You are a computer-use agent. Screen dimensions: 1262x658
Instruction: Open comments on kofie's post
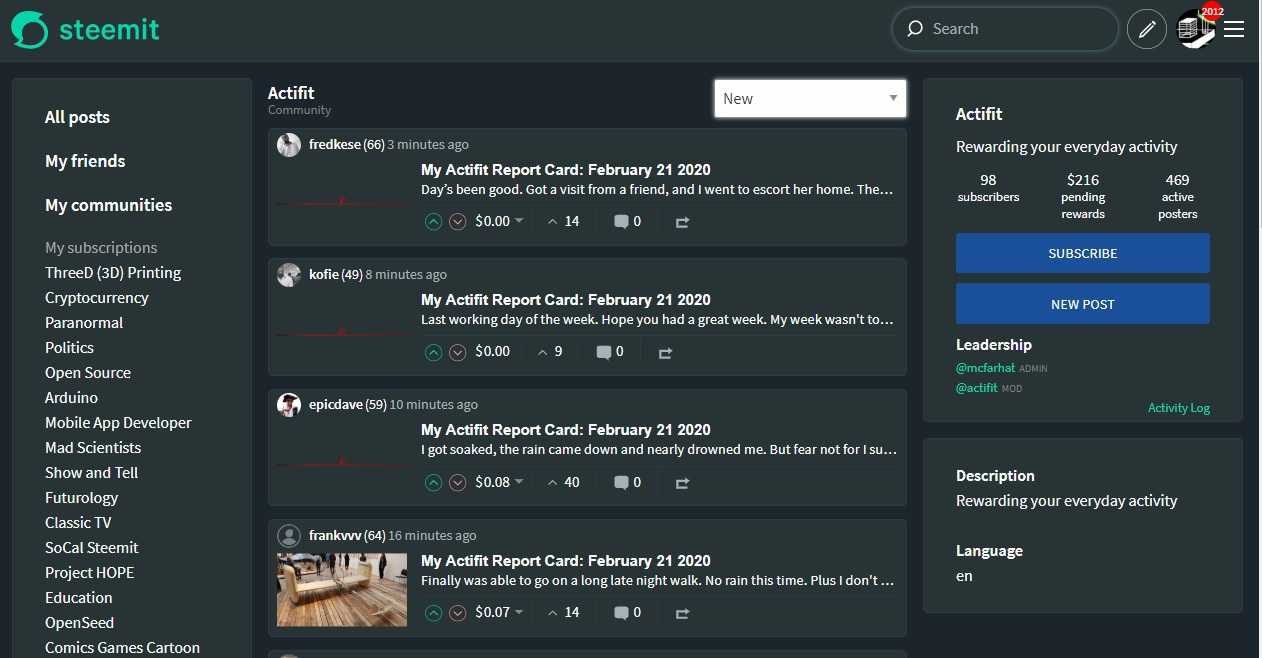610,352
